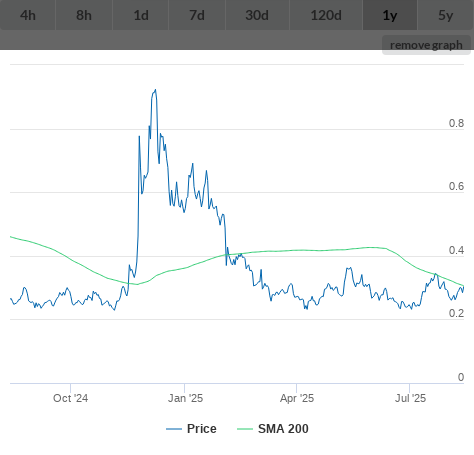The height and width of the screenshot is (455, 474).
Task: Switch to the 5y time range
Action: 446,15
